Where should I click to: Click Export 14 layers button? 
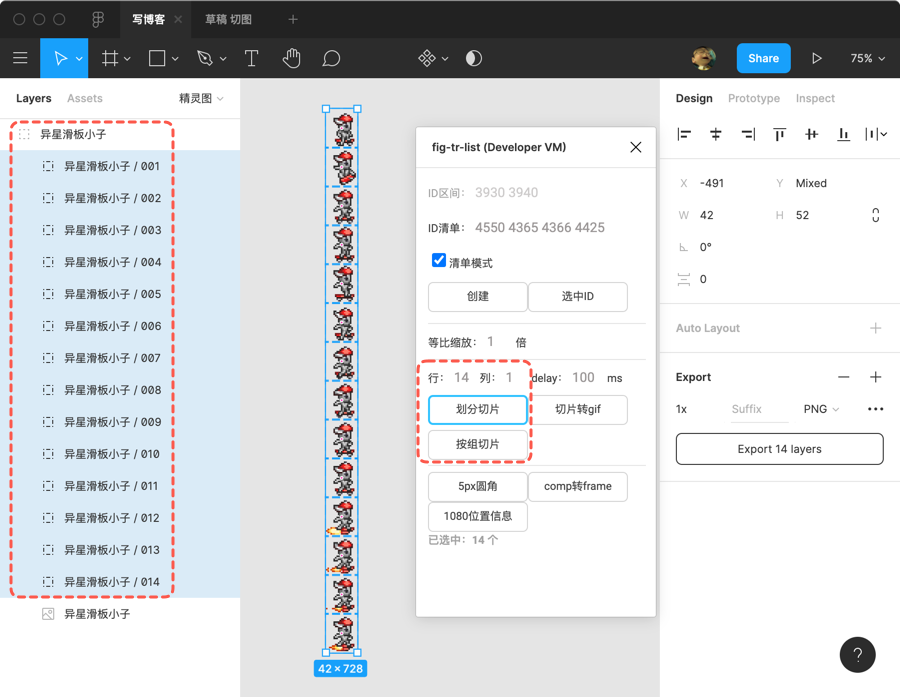tap(779, 449)
